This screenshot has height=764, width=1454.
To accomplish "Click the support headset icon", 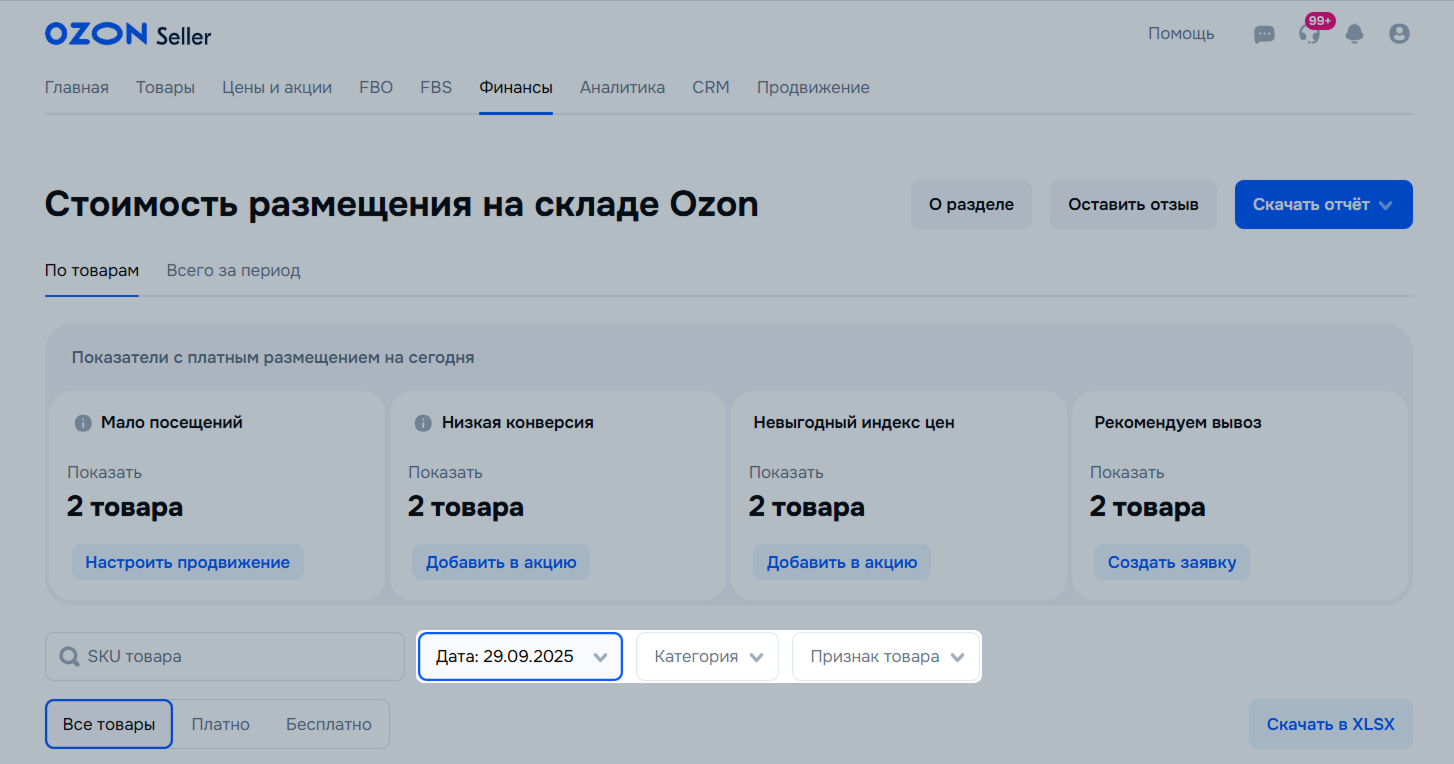I will click(1309, 34).
